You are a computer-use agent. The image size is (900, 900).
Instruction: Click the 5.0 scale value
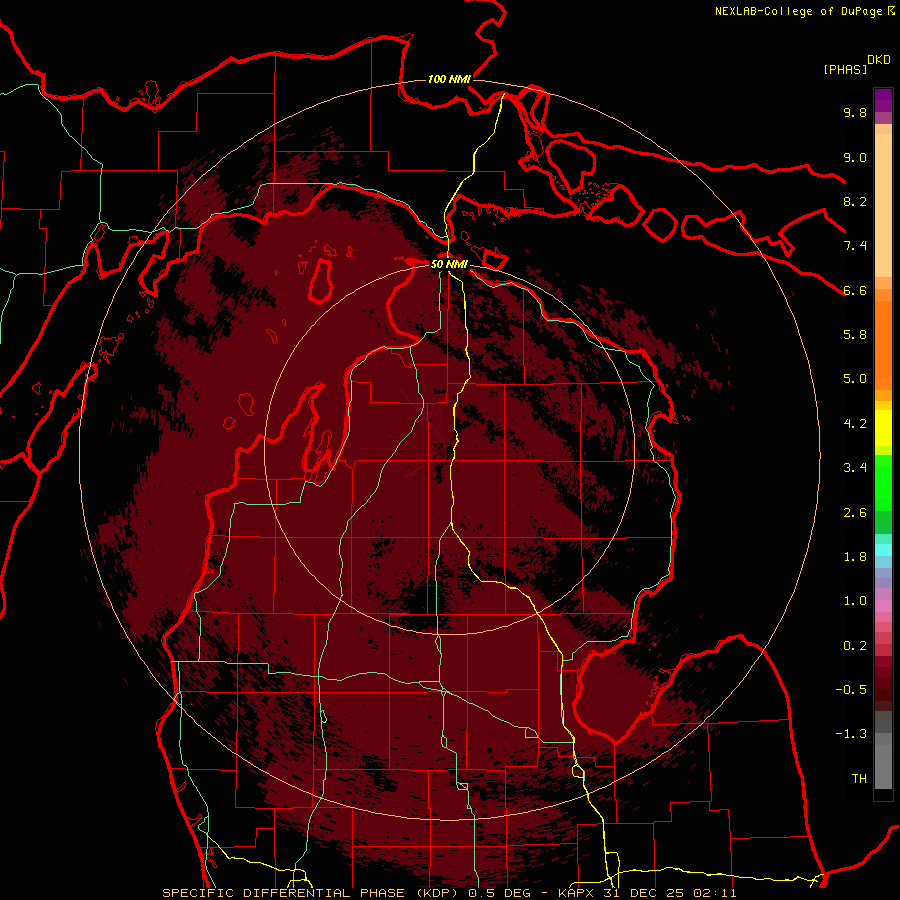[855, 379]
